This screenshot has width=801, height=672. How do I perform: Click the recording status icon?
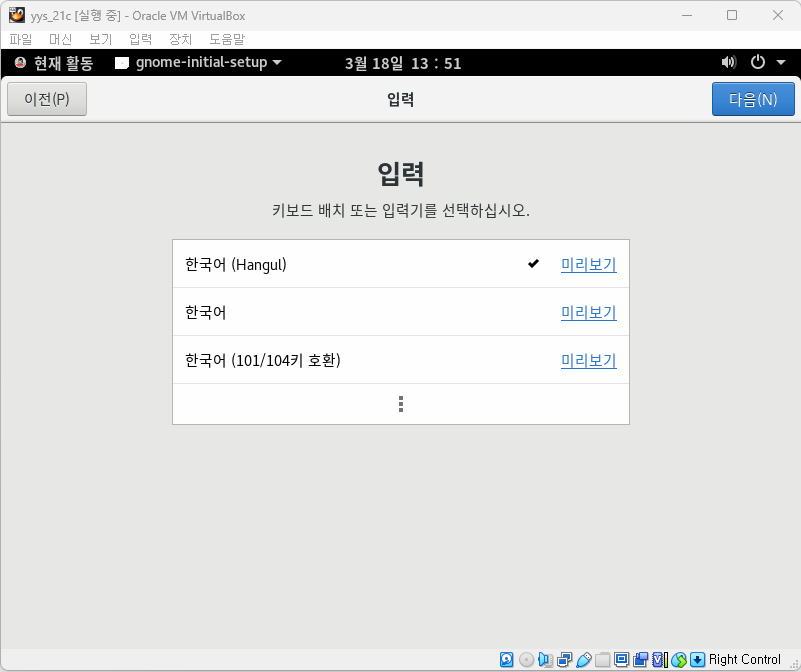(x=640, y=660)
